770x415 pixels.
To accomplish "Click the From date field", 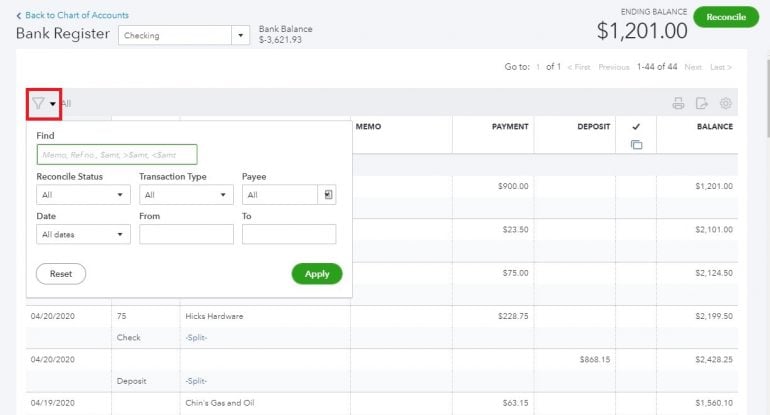I will (x=186, y=234).
